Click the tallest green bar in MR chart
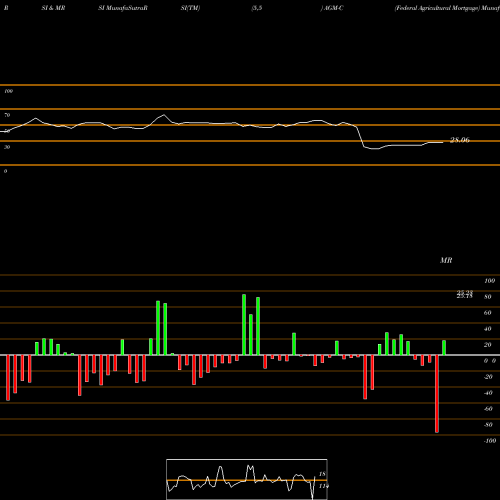 pos(244,325)
